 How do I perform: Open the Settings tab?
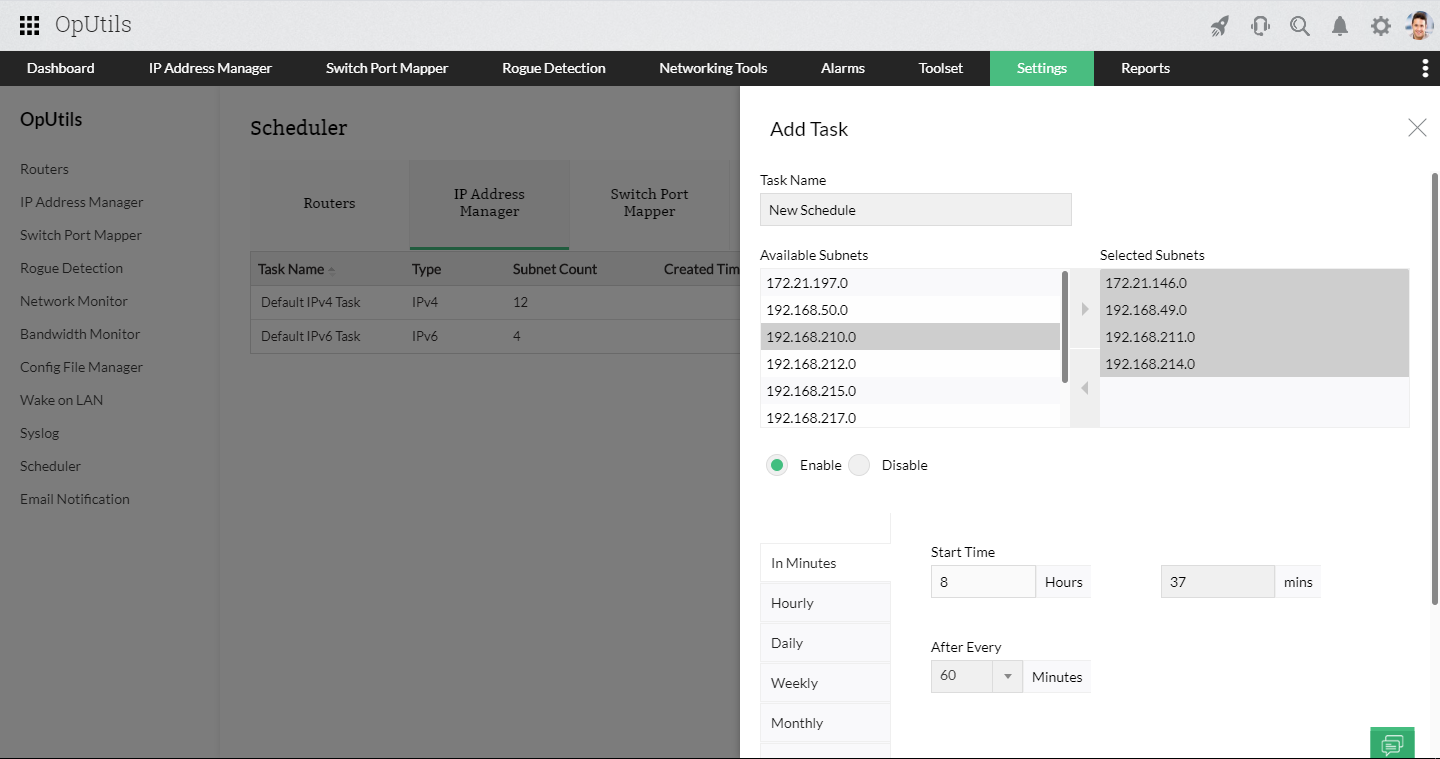[x=1042, y=68]
